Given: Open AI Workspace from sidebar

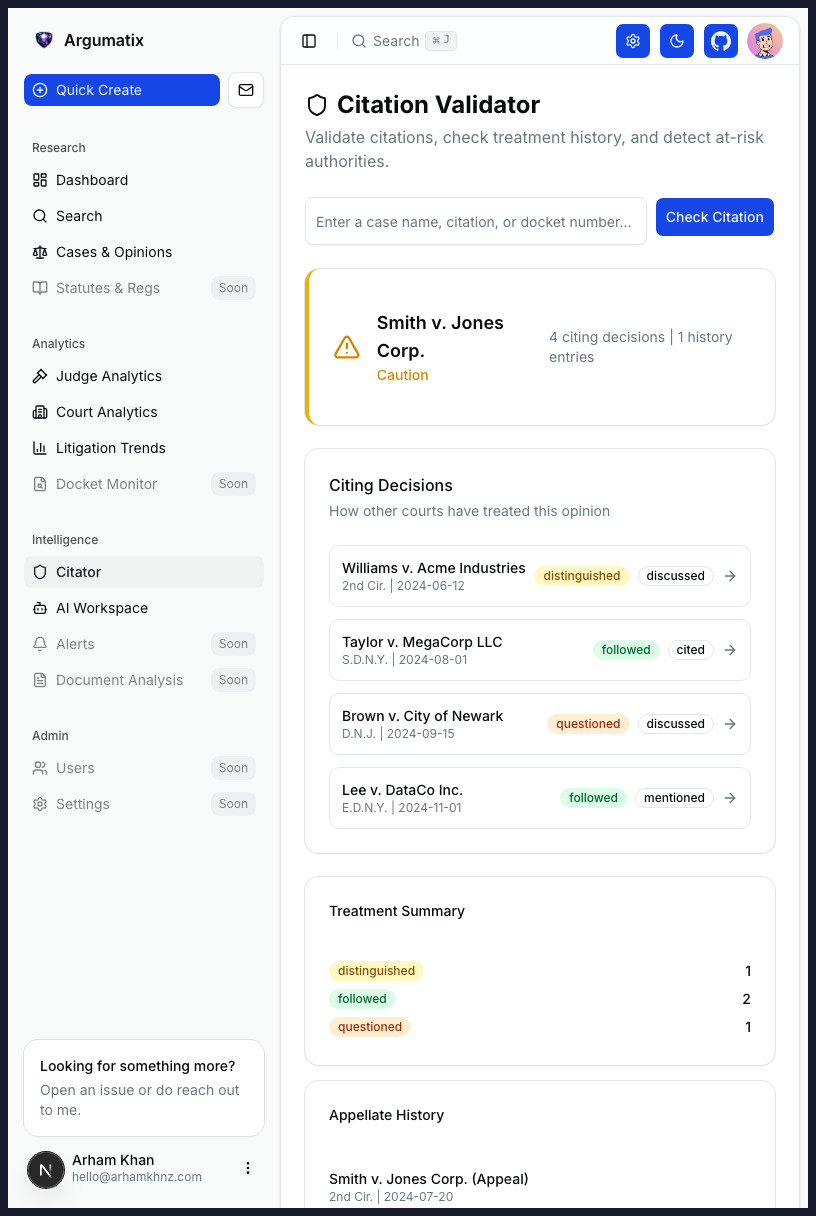Looking at the screenshot, I should (x=101, y=608).
